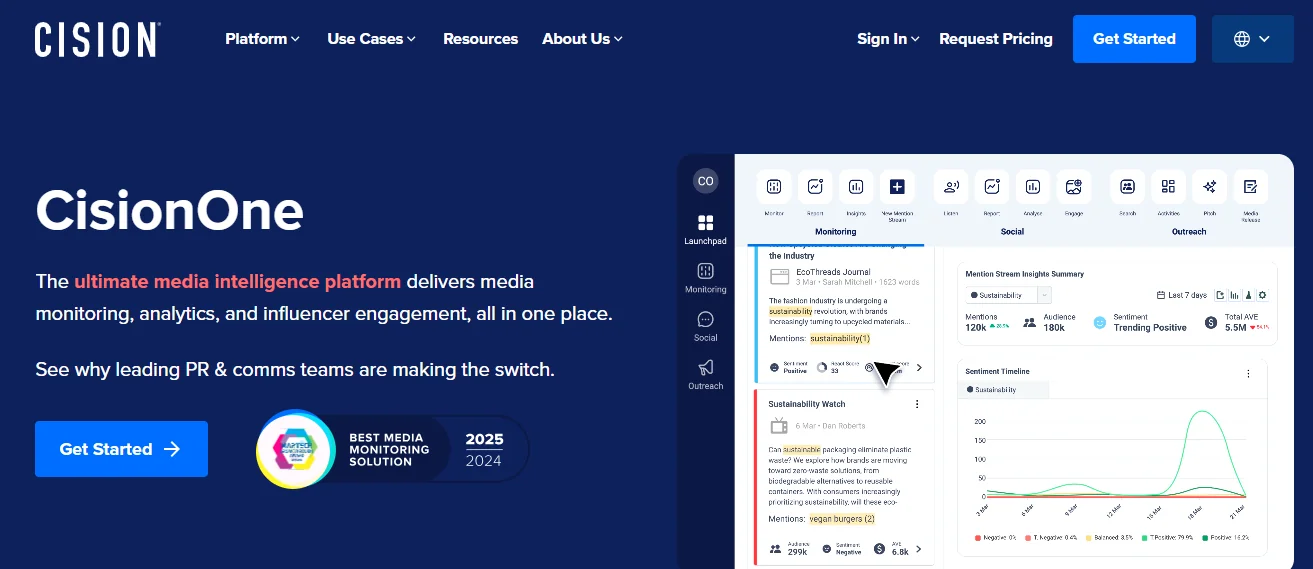Expand the About Us menu
This screenshot has width=1313, height=569.
[582, 39]
